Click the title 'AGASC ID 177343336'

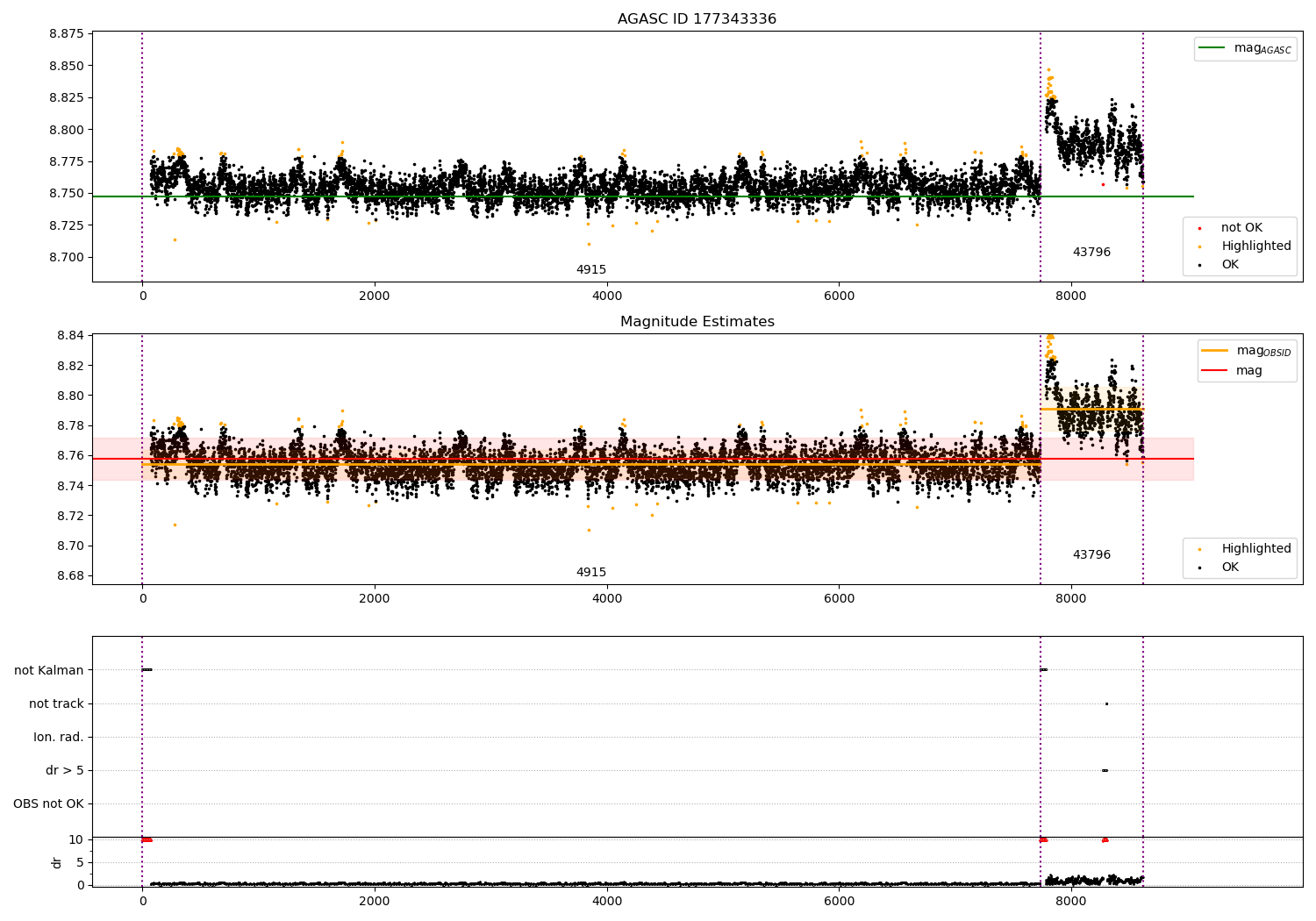click(697, 19)
